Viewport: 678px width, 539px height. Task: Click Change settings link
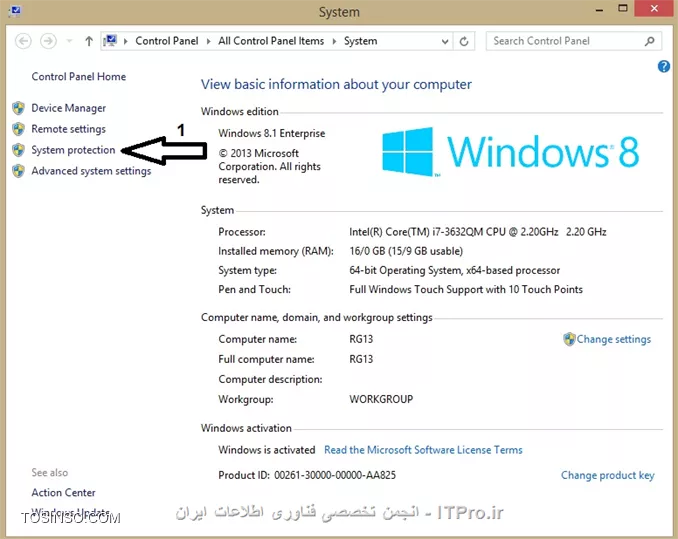[613, 339]
